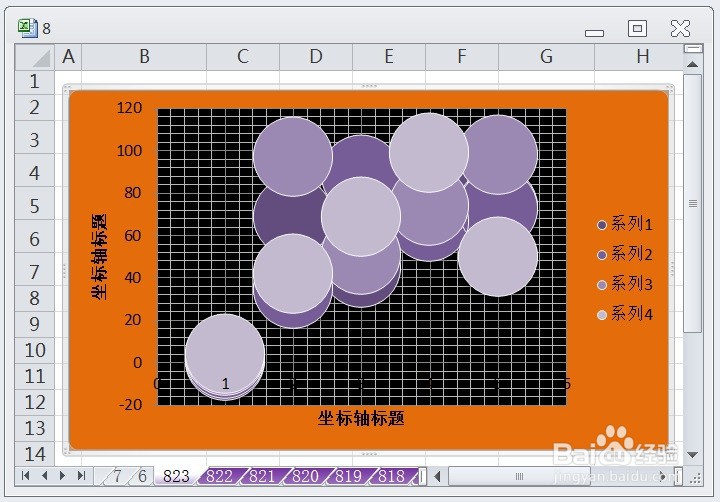Select column G header

pyautogui.click(x=546, y=57)
